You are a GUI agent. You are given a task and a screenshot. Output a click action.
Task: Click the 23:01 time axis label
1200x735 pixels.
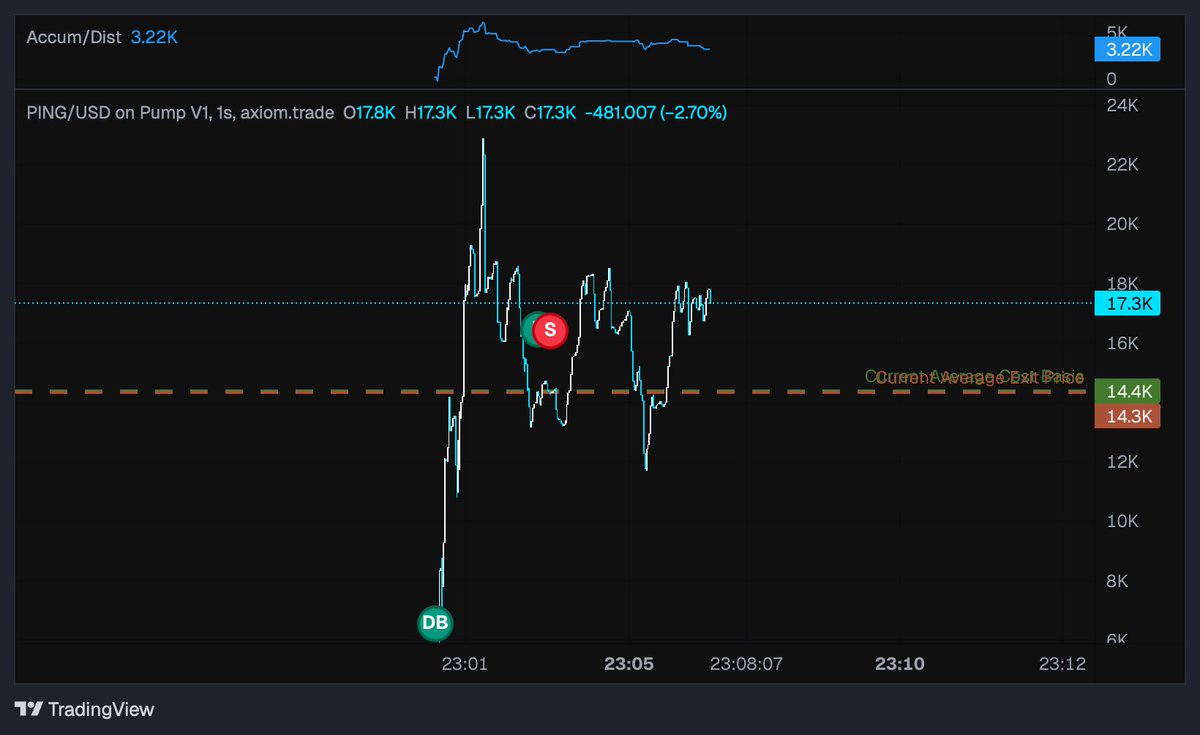coord(465,663)
